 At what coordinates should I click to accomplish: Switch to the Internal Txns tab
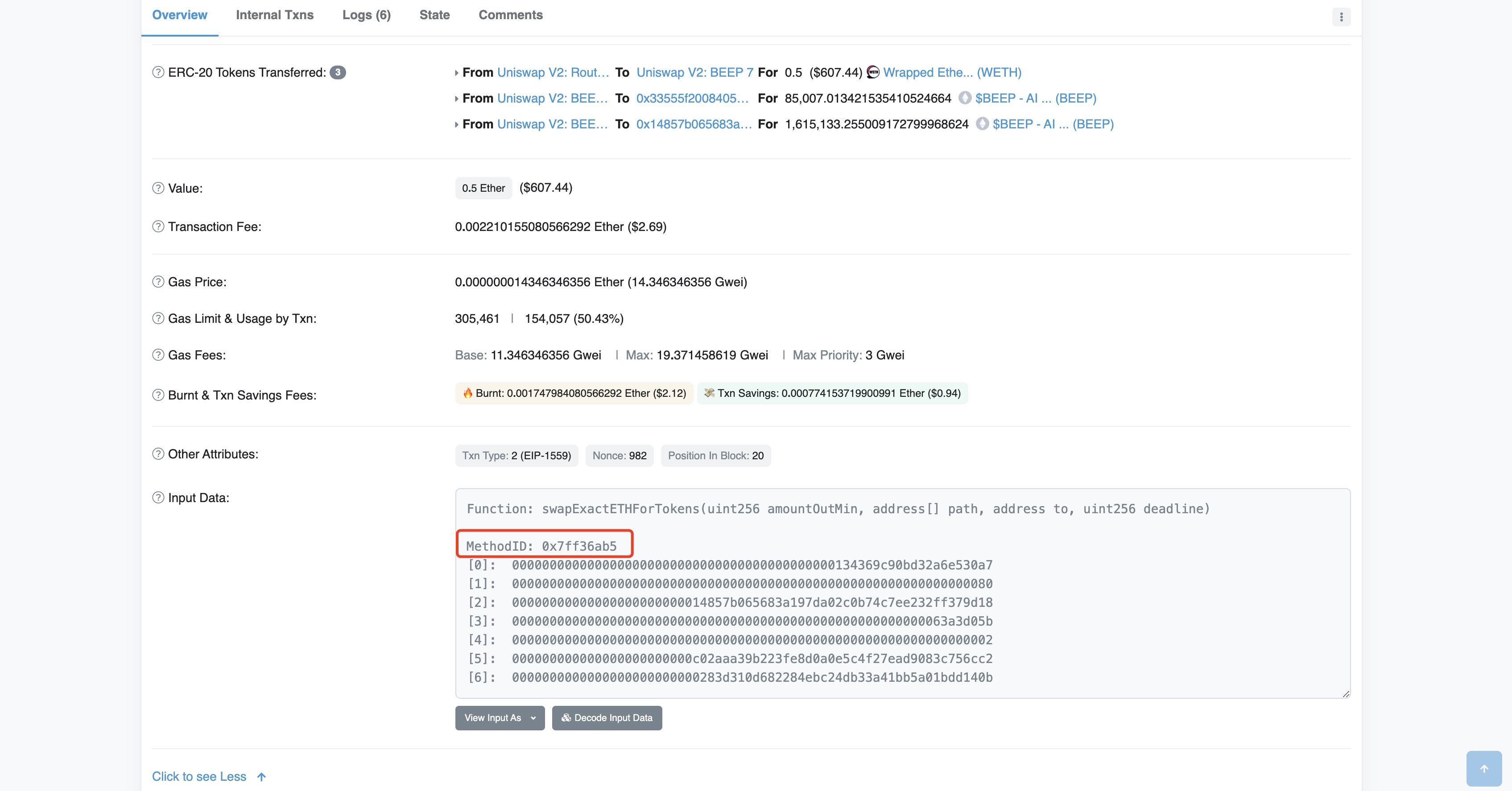coord(274,15)
